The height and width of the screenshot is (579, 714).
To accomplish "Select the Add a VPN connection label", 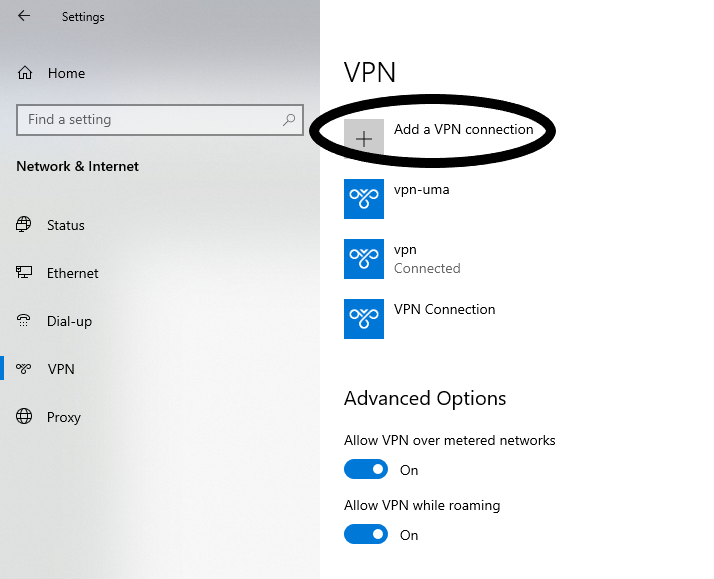I will tap(463, 129).
